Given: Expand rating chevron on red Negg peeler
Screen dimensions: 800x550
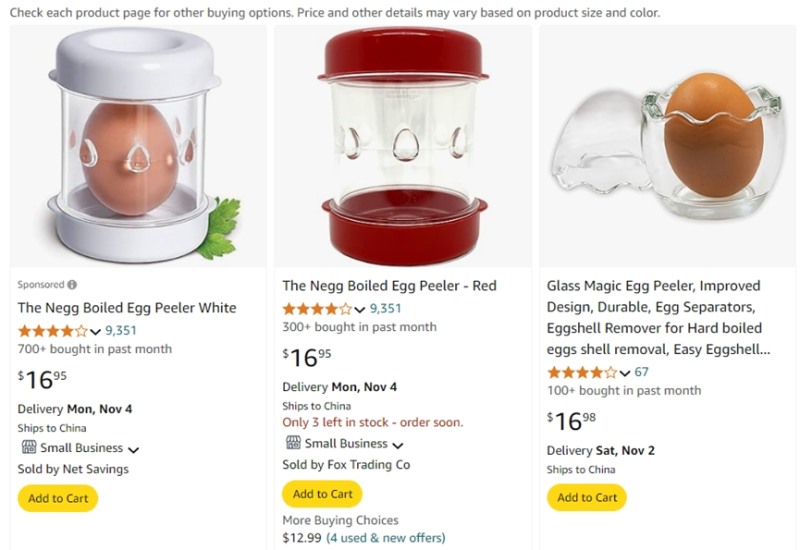Looking at the screenshot, I should tap(360, 310).
